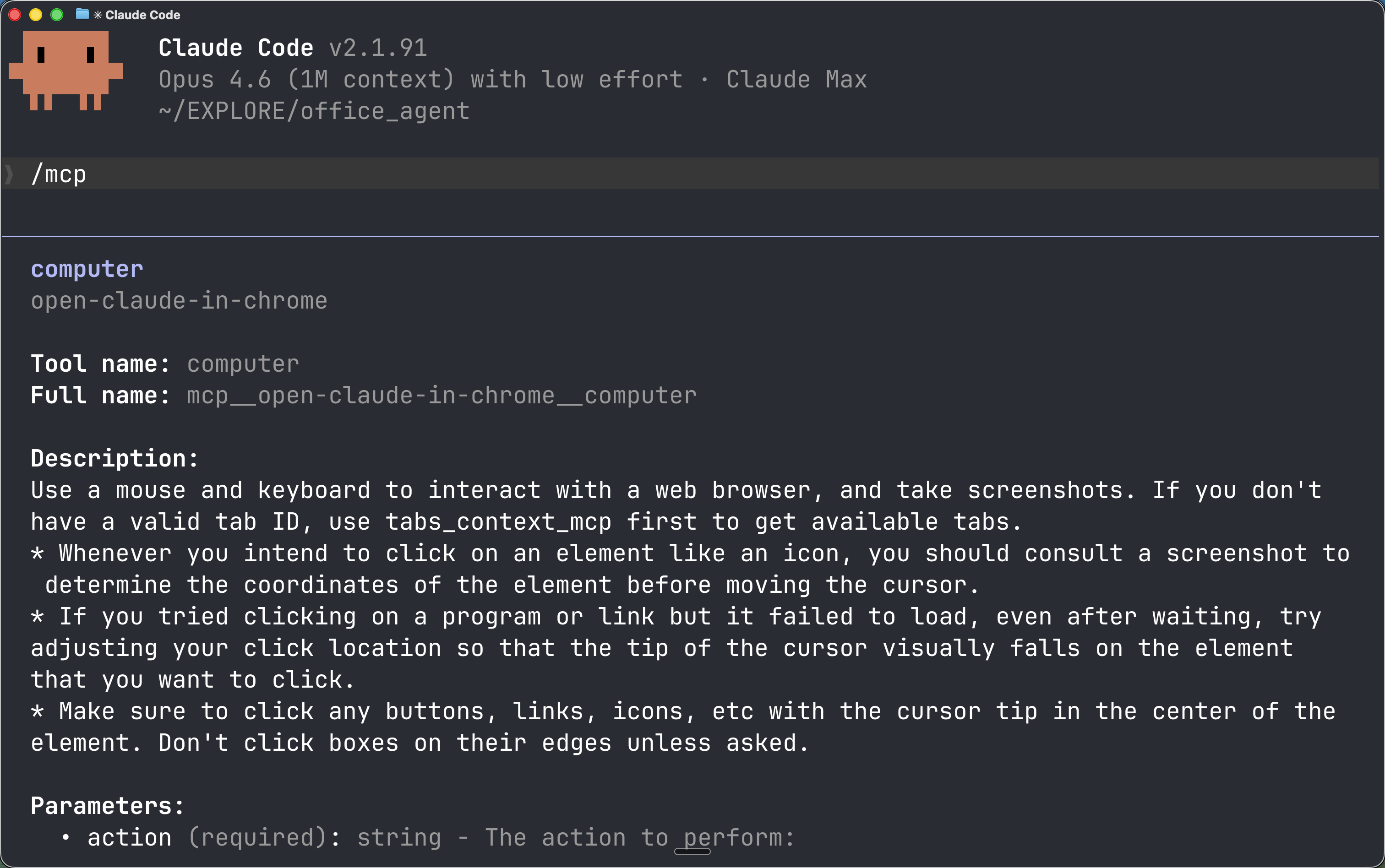Click the "Description:" section heading
Viewport: 1385px width, 868px height.
[x=114, y=458]
